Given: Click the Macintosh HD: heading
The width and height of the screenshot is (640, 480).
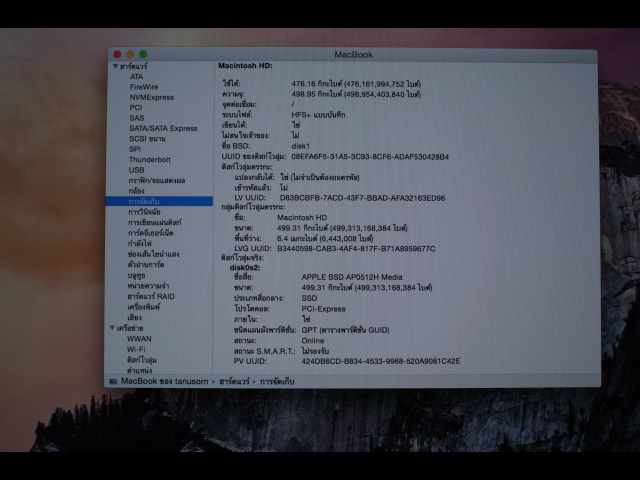Looking at the screenshot, I should click(245, 66).
